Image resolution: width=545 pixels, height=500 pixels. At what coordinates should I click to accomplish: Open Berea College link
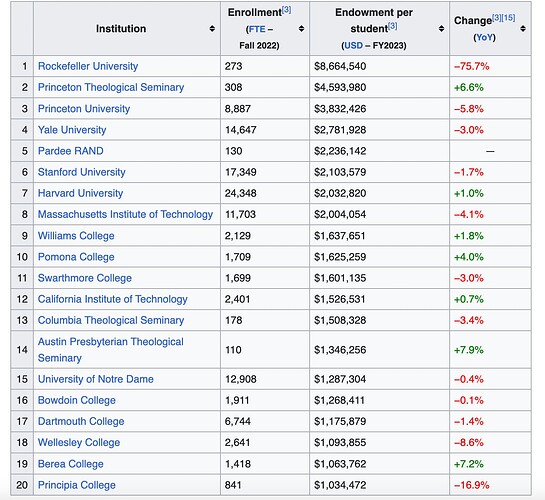click(71, 464)
